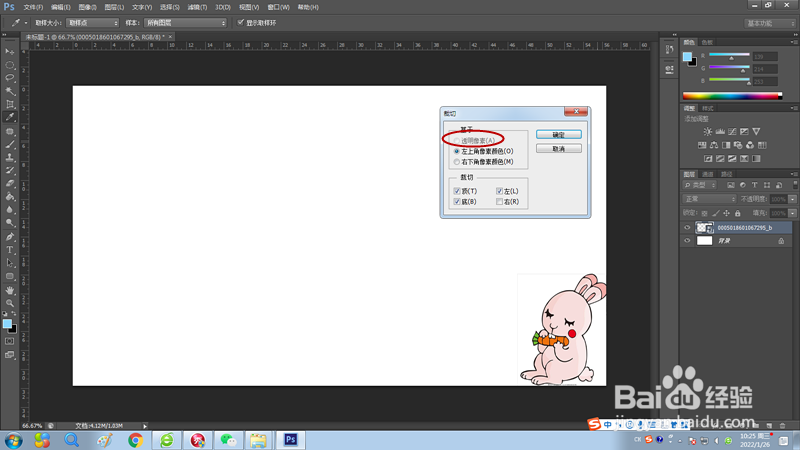Viewport: 800px width, 450px height.
Task: Add Levels adjustment icon
Action: pyautogui.click(x=720, y=132)
